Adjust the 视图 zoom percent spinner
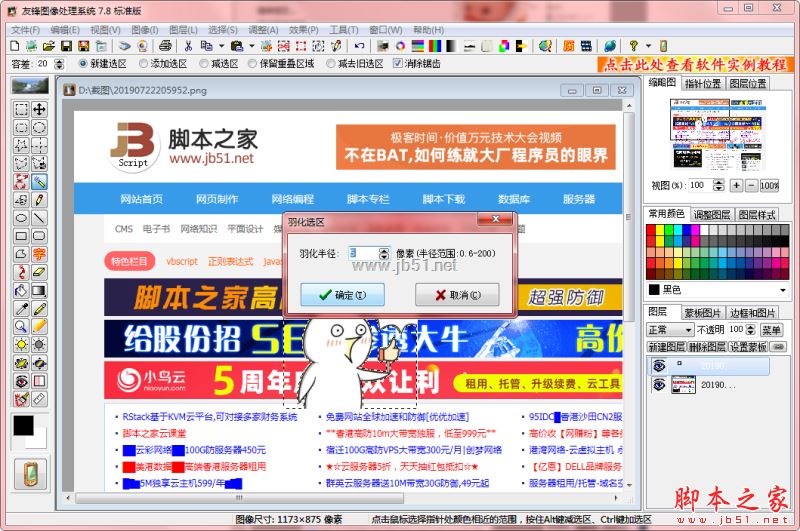800x531 pixels. tap(718, 186)
